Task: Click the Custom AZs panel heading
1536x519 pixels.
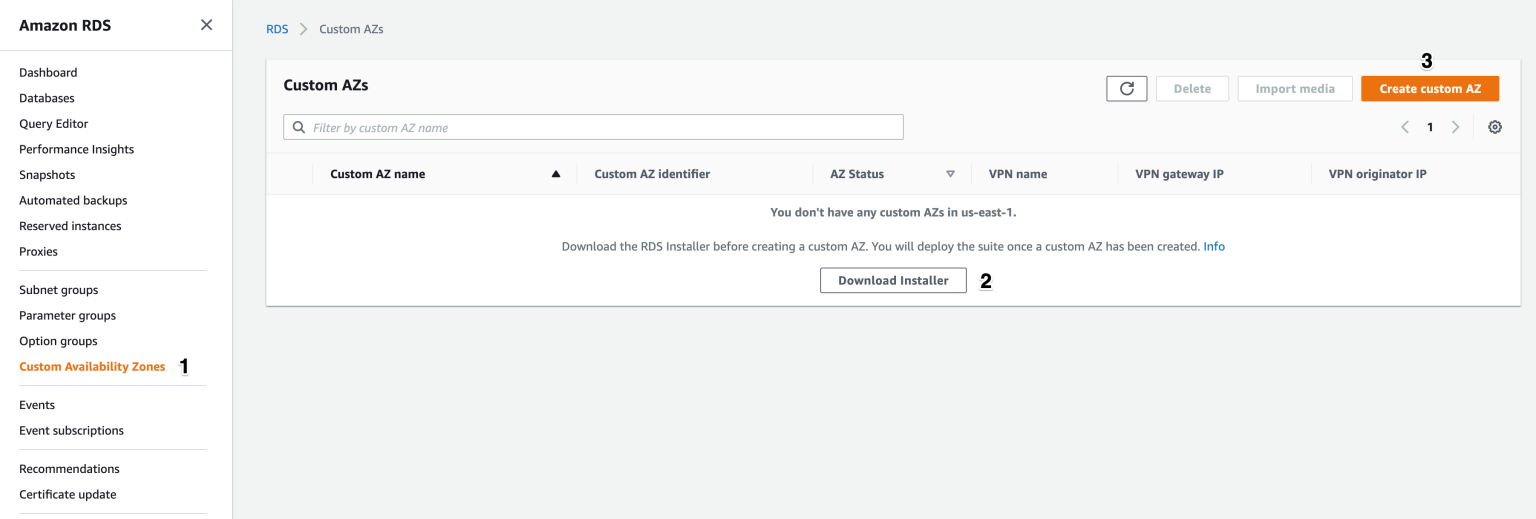Action: 326,85
